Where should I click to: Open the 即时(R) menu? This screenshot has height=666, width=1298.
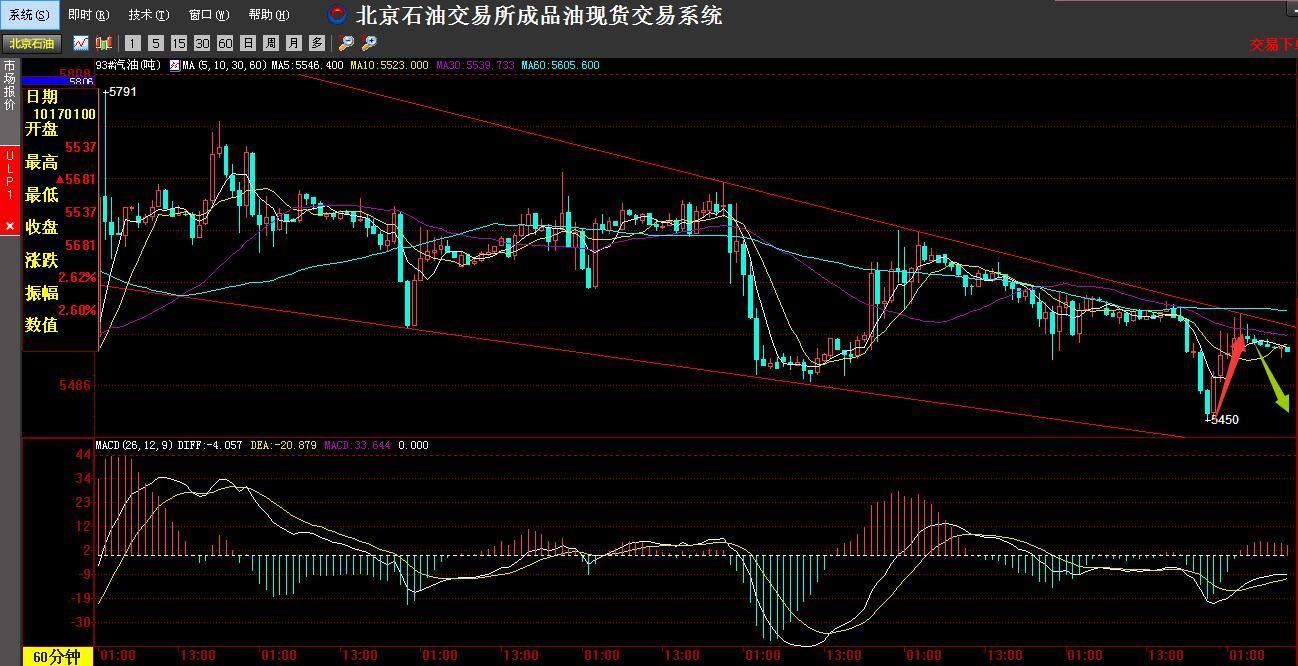coord(88,15)
